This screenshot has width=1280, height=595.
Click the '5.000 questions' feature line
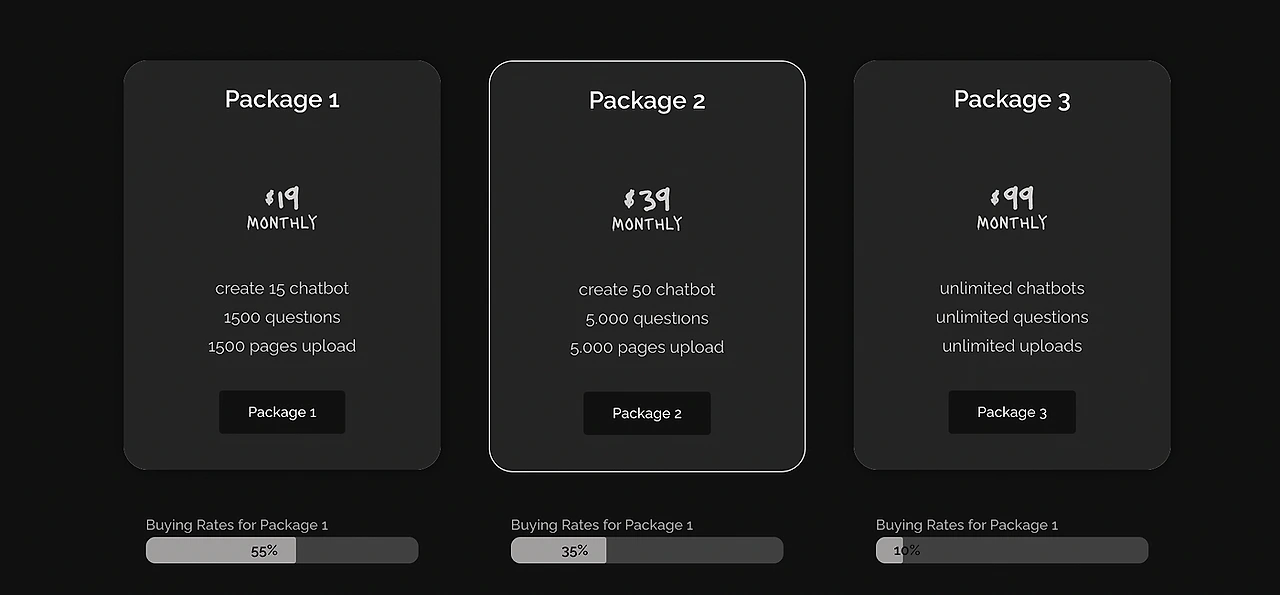[x=647, y=318]
